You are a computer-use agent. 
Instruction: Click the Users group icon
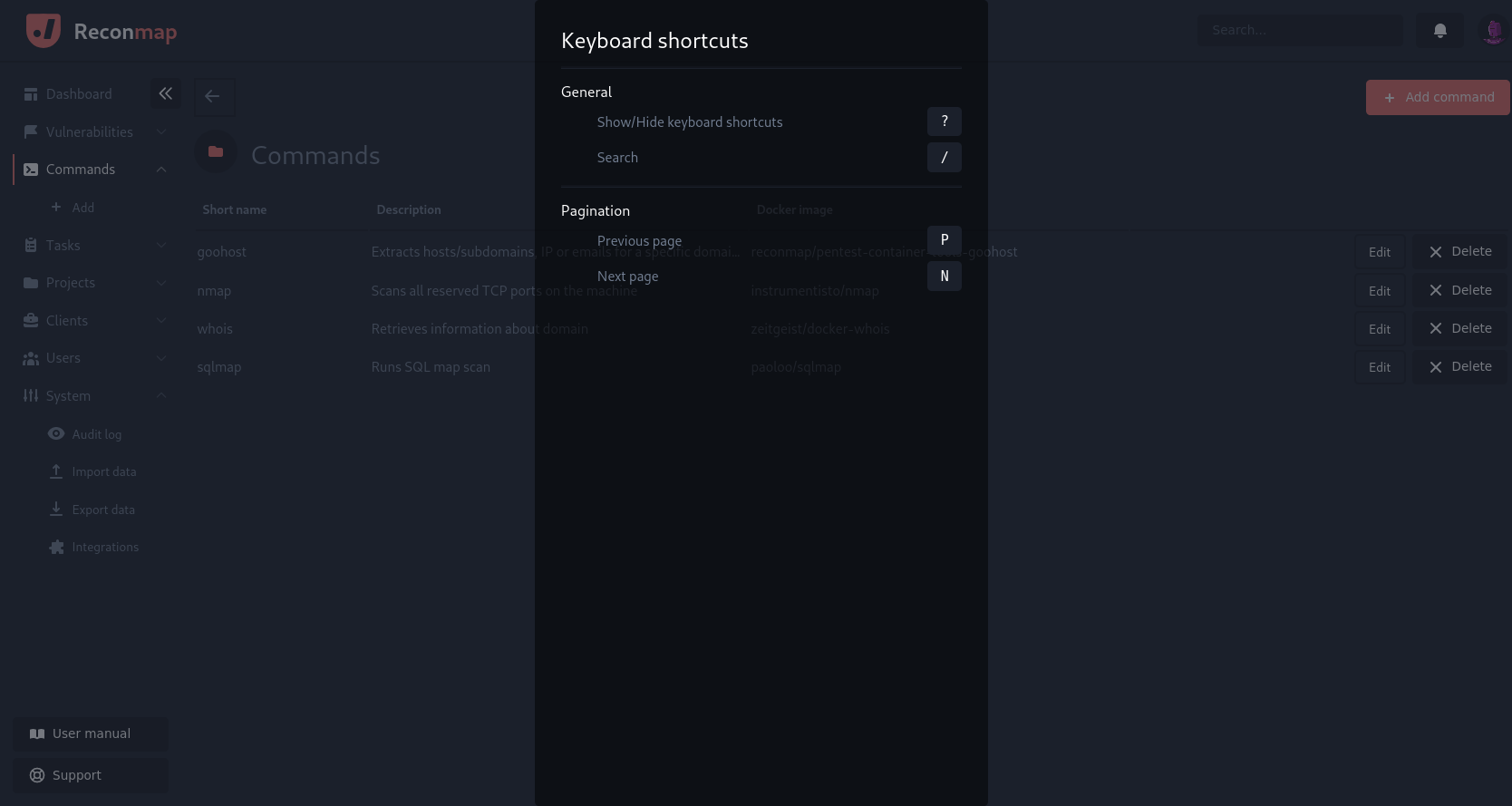click(x=31, y=358)
